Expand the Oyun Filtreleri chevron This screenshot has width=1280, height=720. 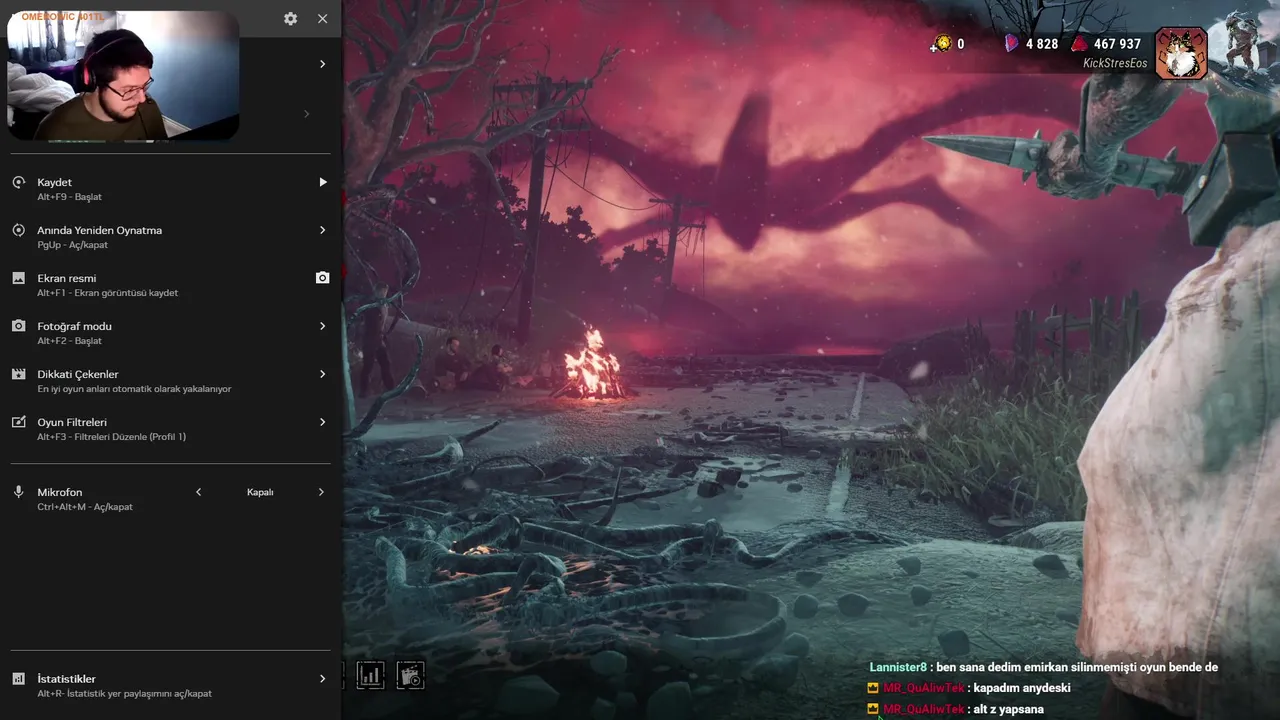[x=322, y=422]
